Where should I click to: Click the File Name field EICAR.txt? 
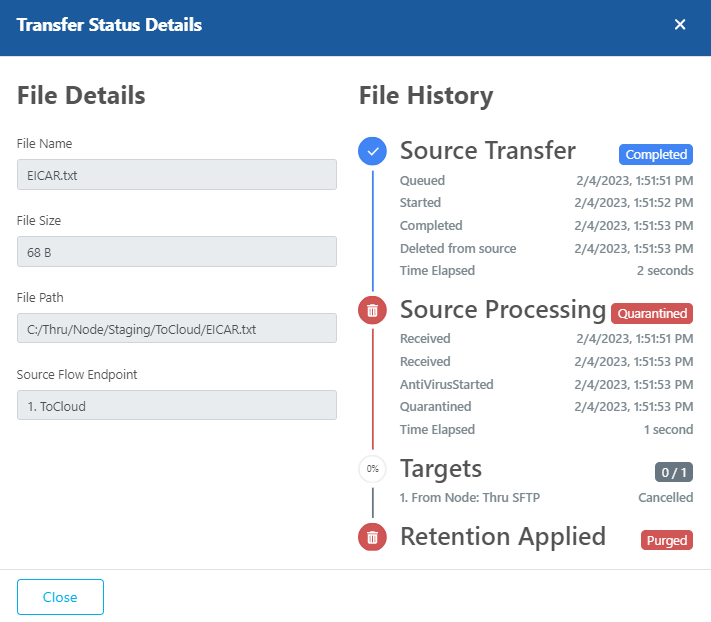click(177, 174)
